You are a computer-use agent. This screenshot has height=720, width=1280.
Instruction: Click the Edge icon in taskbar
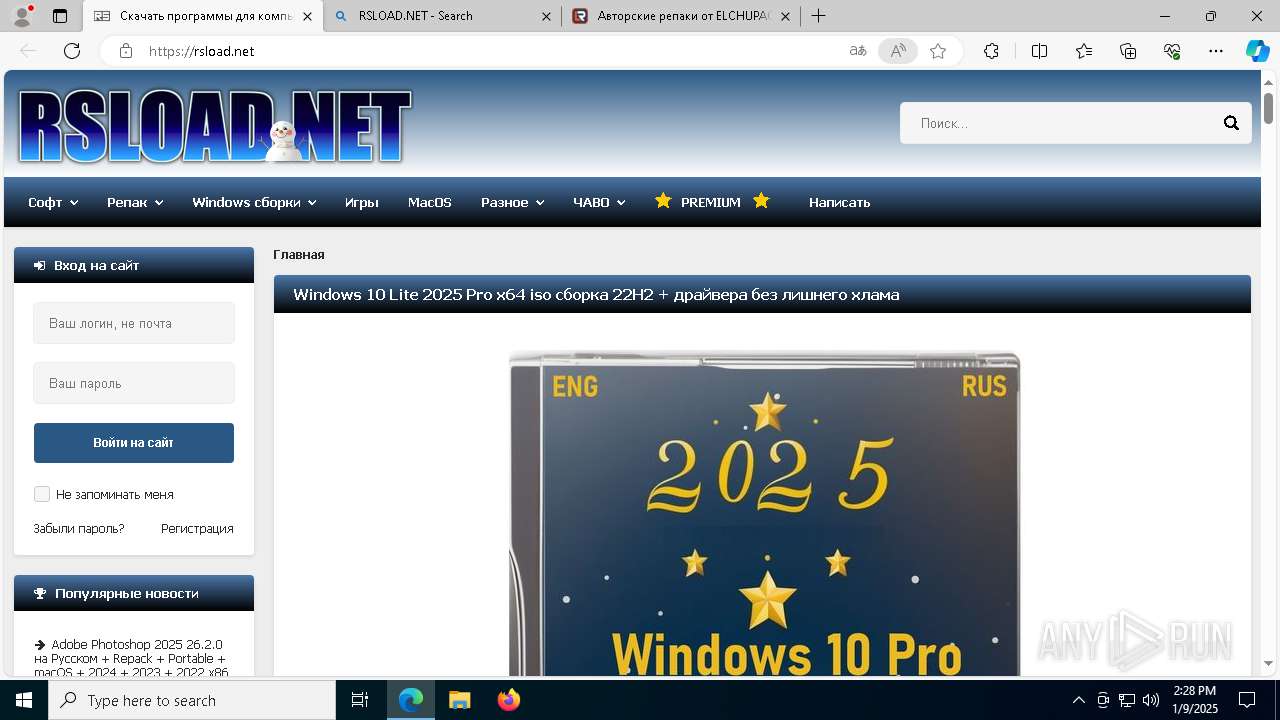(411, 700)
